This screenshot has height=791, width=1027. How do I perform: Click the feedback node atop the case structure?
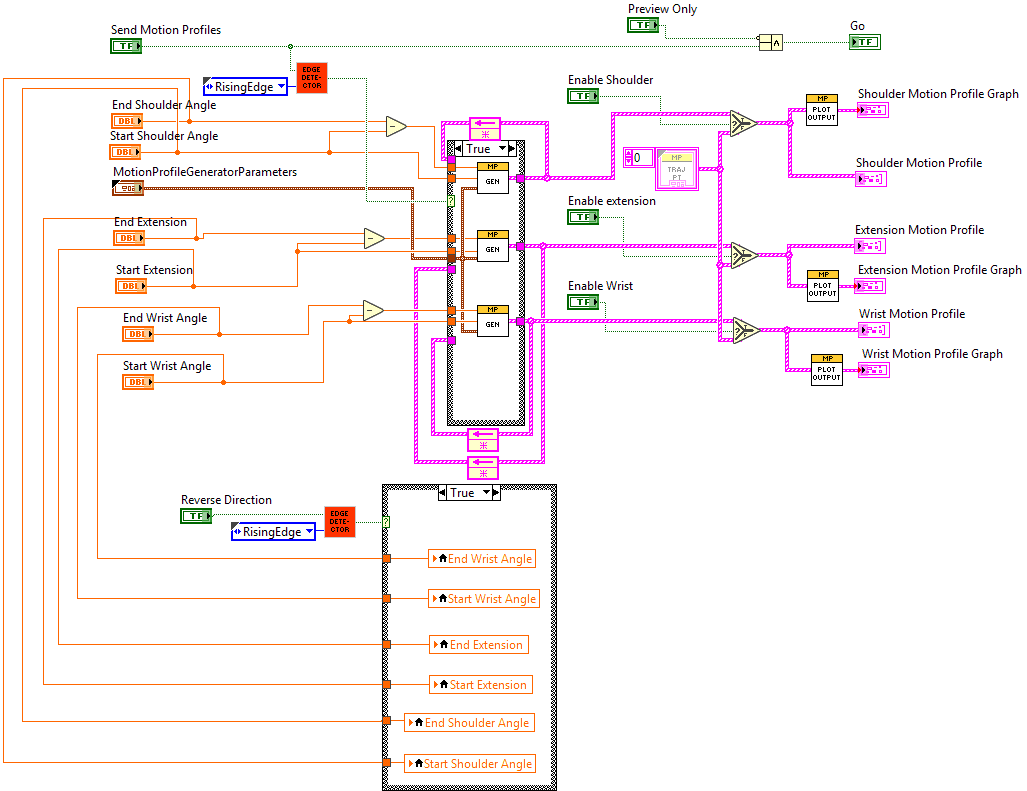pos(483,130)
